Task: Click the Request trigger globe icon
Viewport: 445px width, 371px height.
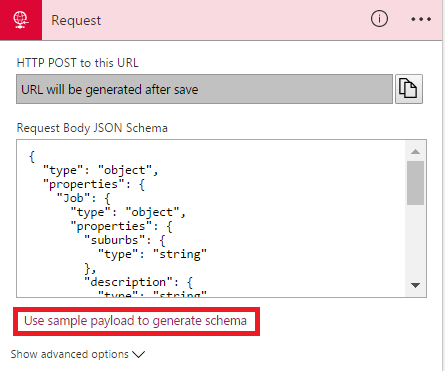Action: [21, 20]
